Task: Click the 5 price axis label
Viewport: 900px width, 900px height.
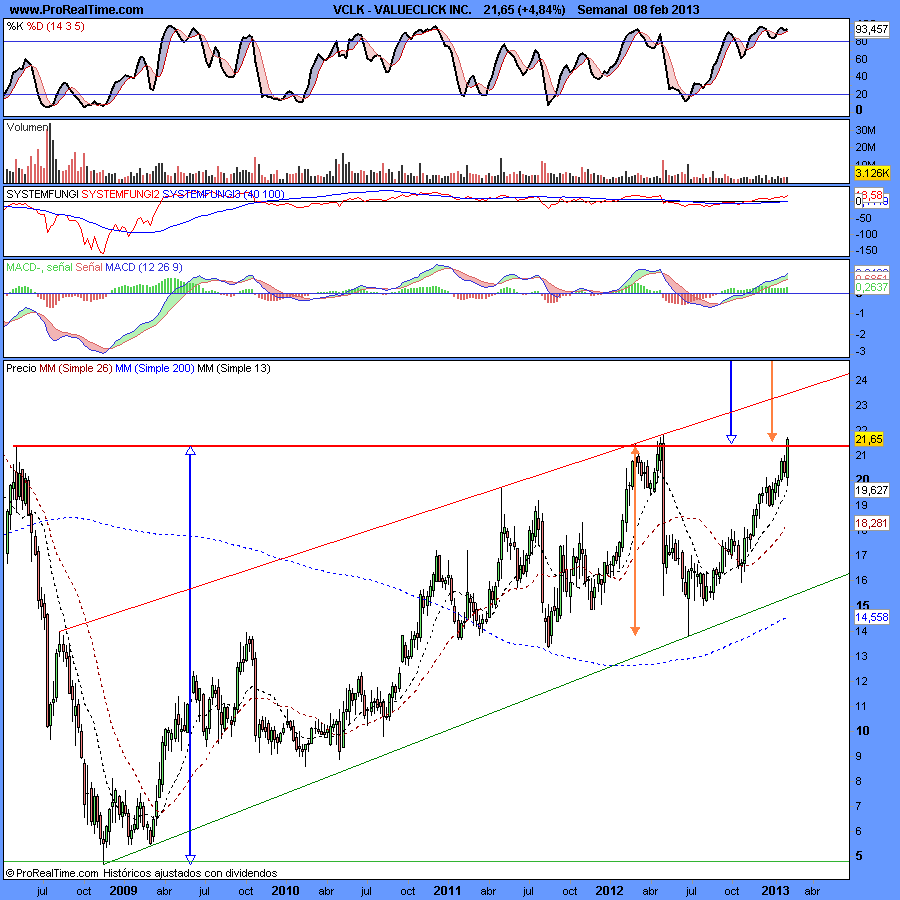Action: (859, 856)
